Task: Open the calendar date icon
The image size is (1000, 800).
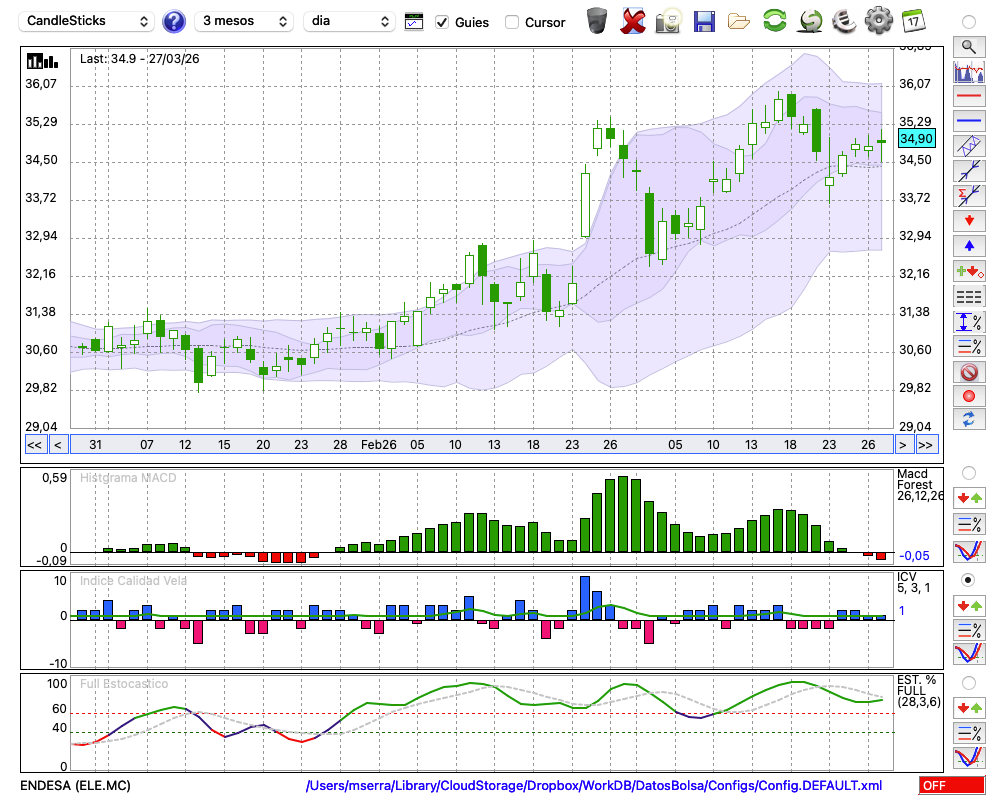Action: pyautogui.click(x=913, y=20)
